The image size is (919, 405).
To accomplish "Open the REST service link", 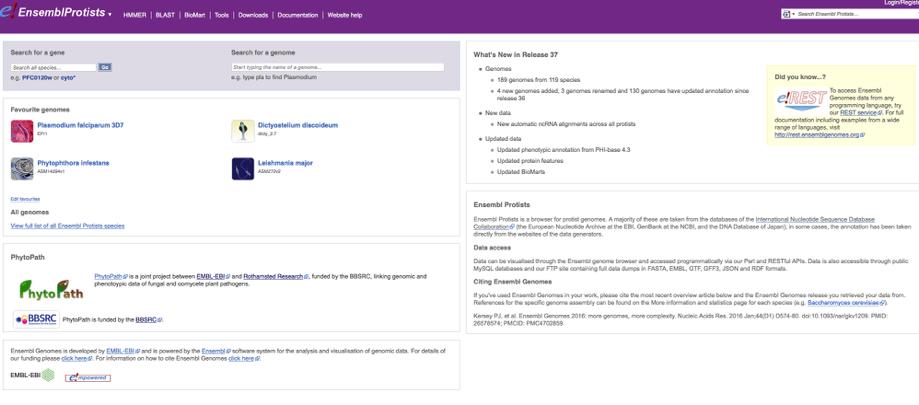I will 860,113.
